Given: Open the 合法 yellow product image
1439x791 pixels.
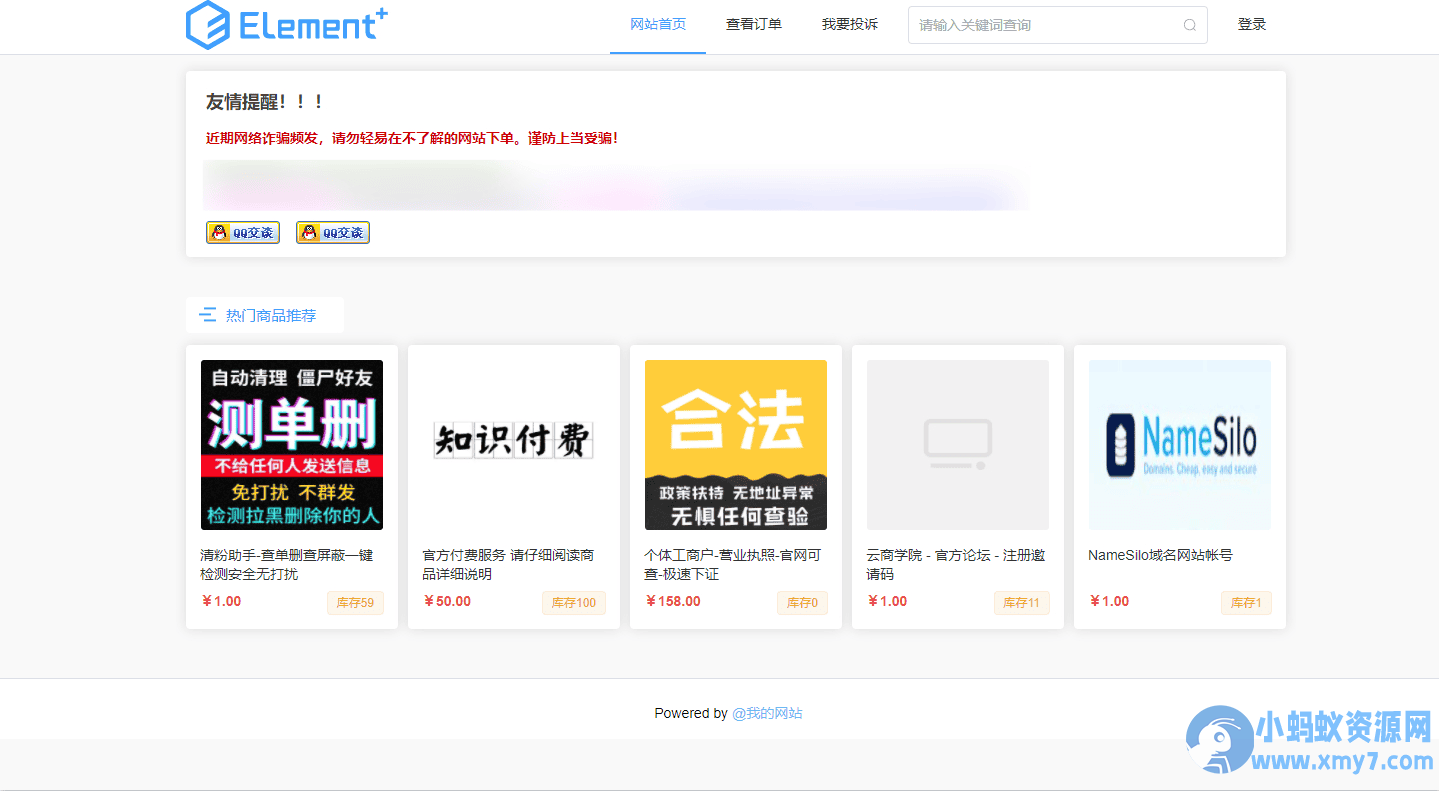Looking at the screenshot, I should coord(736,445).
